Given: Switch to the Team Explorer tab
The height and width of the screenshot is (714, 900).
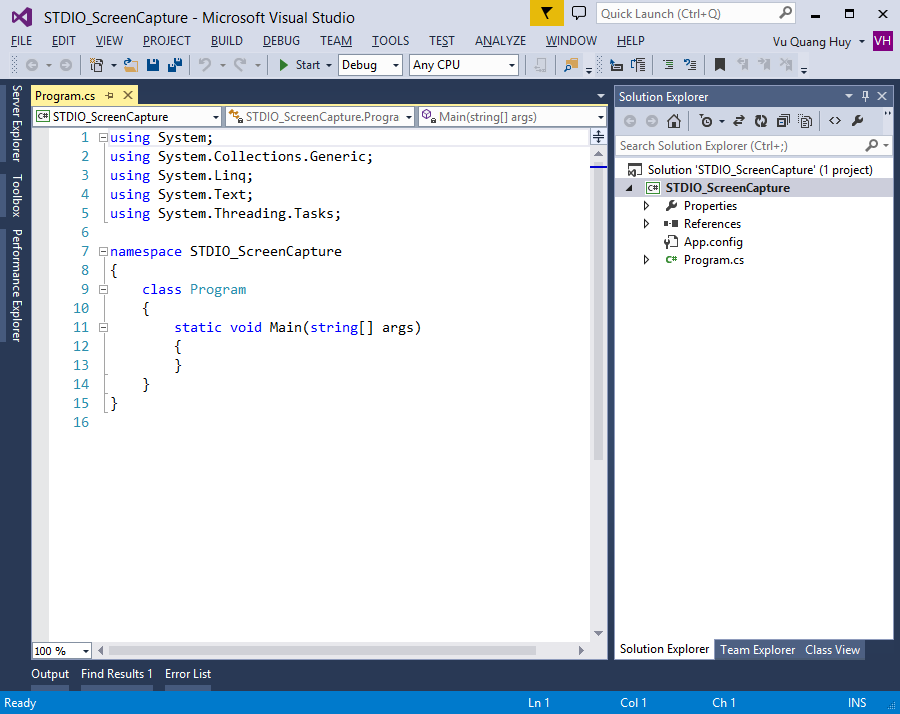Looking at the screenshot, I should click(x=758, y=650).
